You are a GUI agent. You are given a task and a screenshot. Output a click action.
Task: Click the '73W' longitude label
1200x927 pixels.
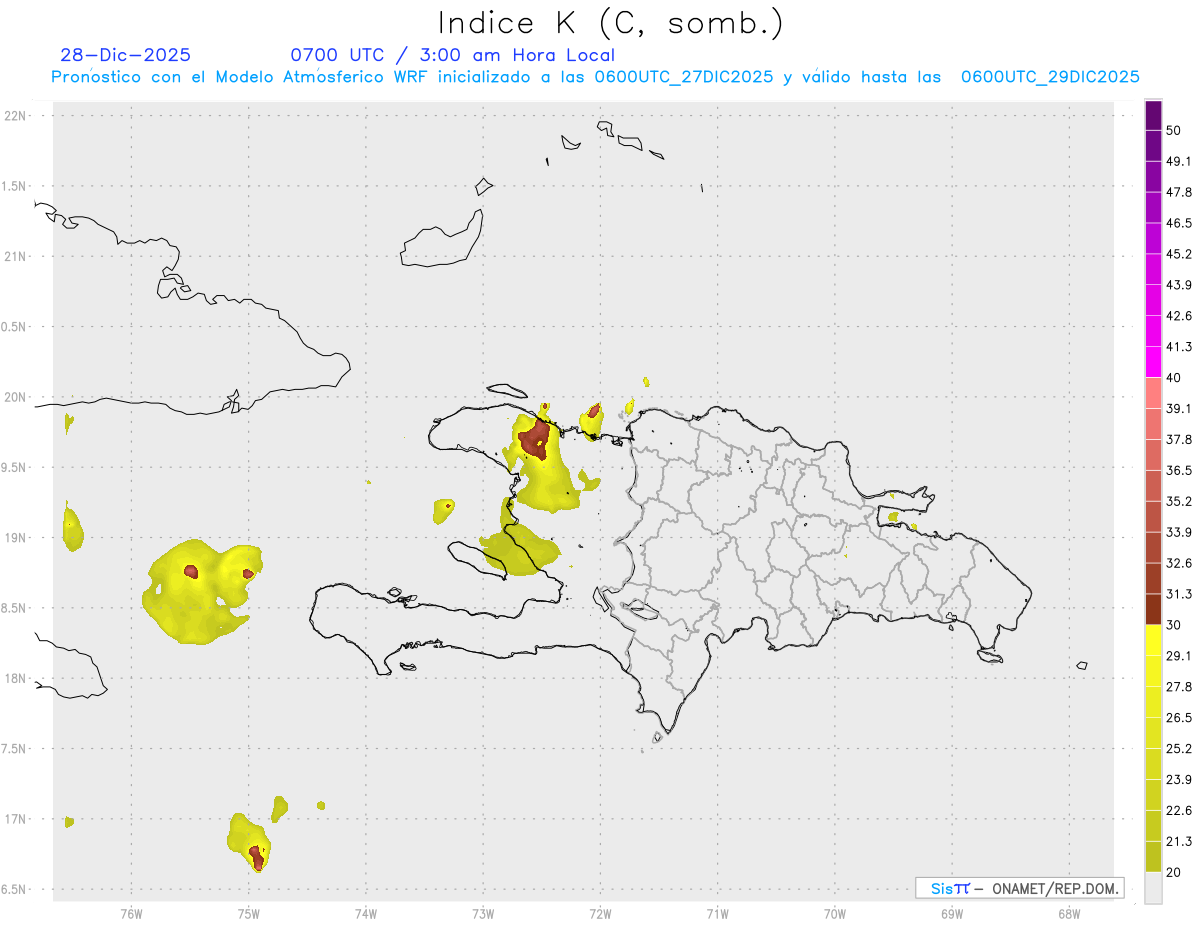click(x=483, y=913)
